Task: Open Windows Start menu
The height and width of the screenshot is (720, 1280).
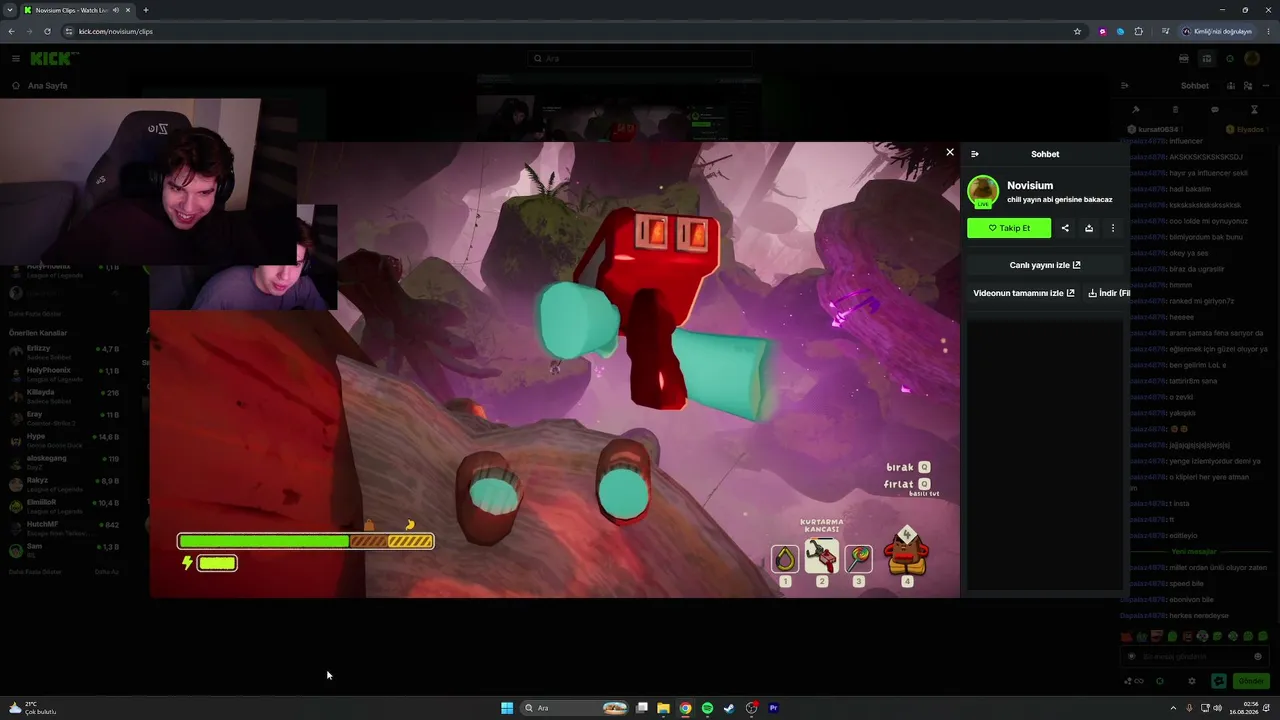Action: (507, 708)
